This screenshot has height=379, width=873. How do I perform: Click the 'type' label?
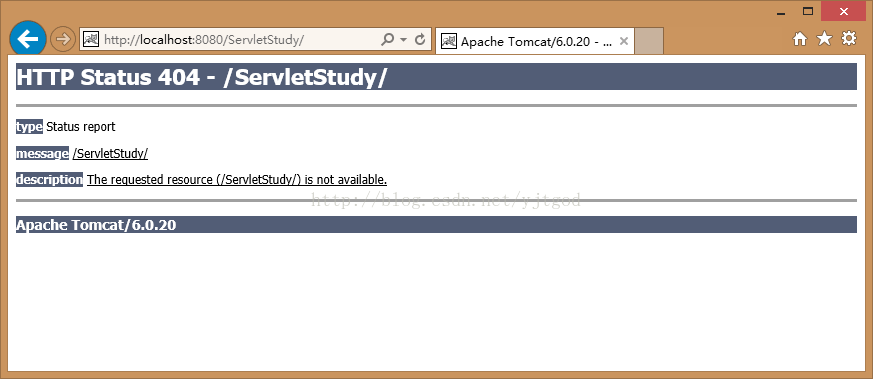click(30, 127)
